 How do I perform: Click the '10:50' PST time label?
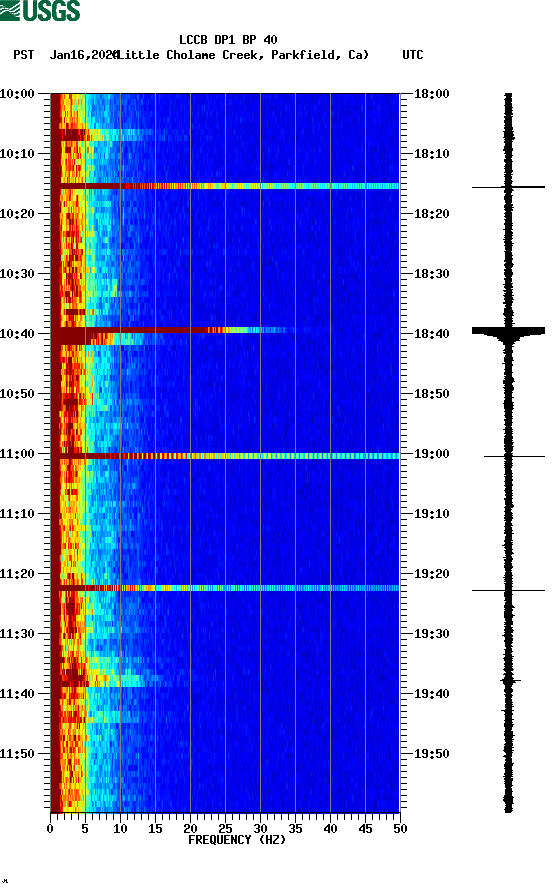pos(18,394)
